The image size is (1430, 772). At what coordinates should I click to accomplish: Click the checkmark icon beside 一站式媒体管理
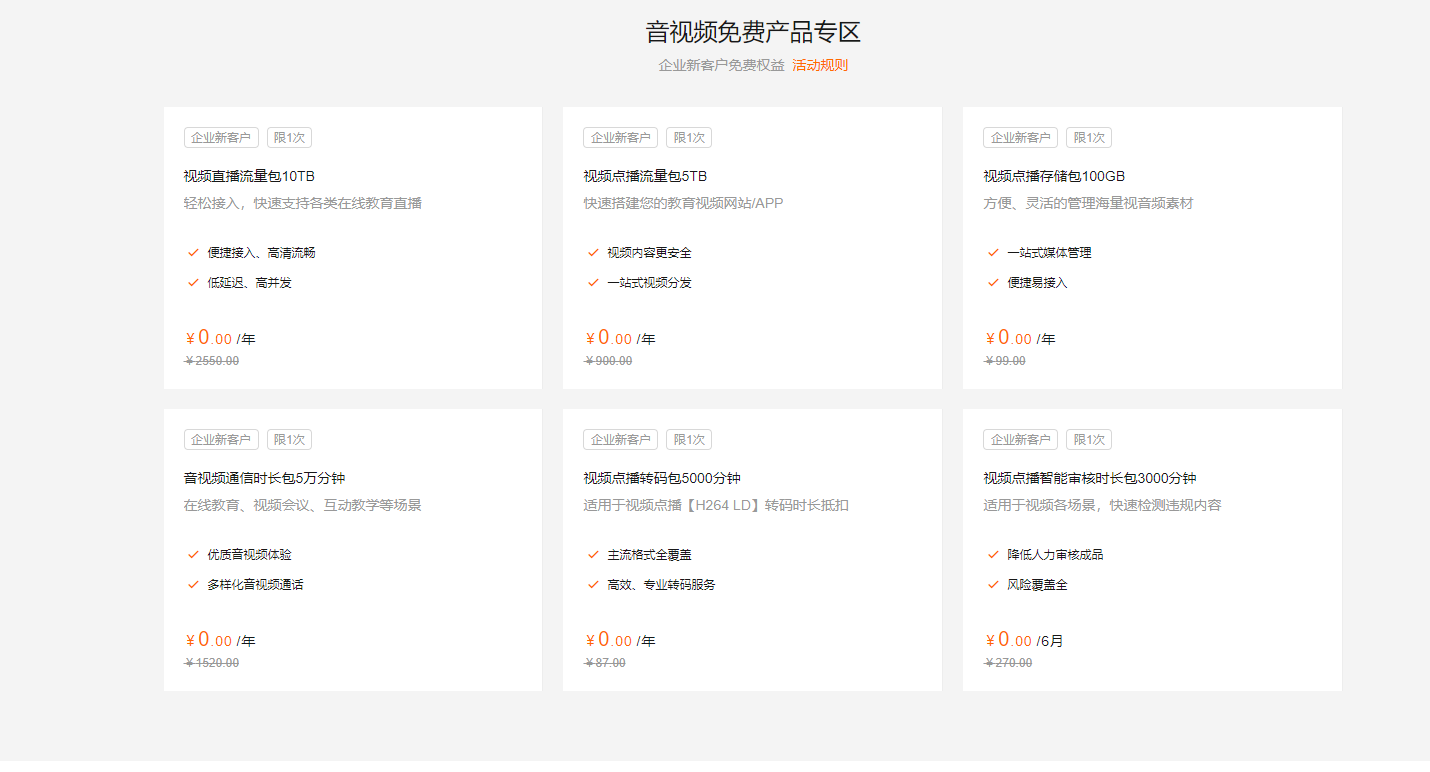[993, 253]
